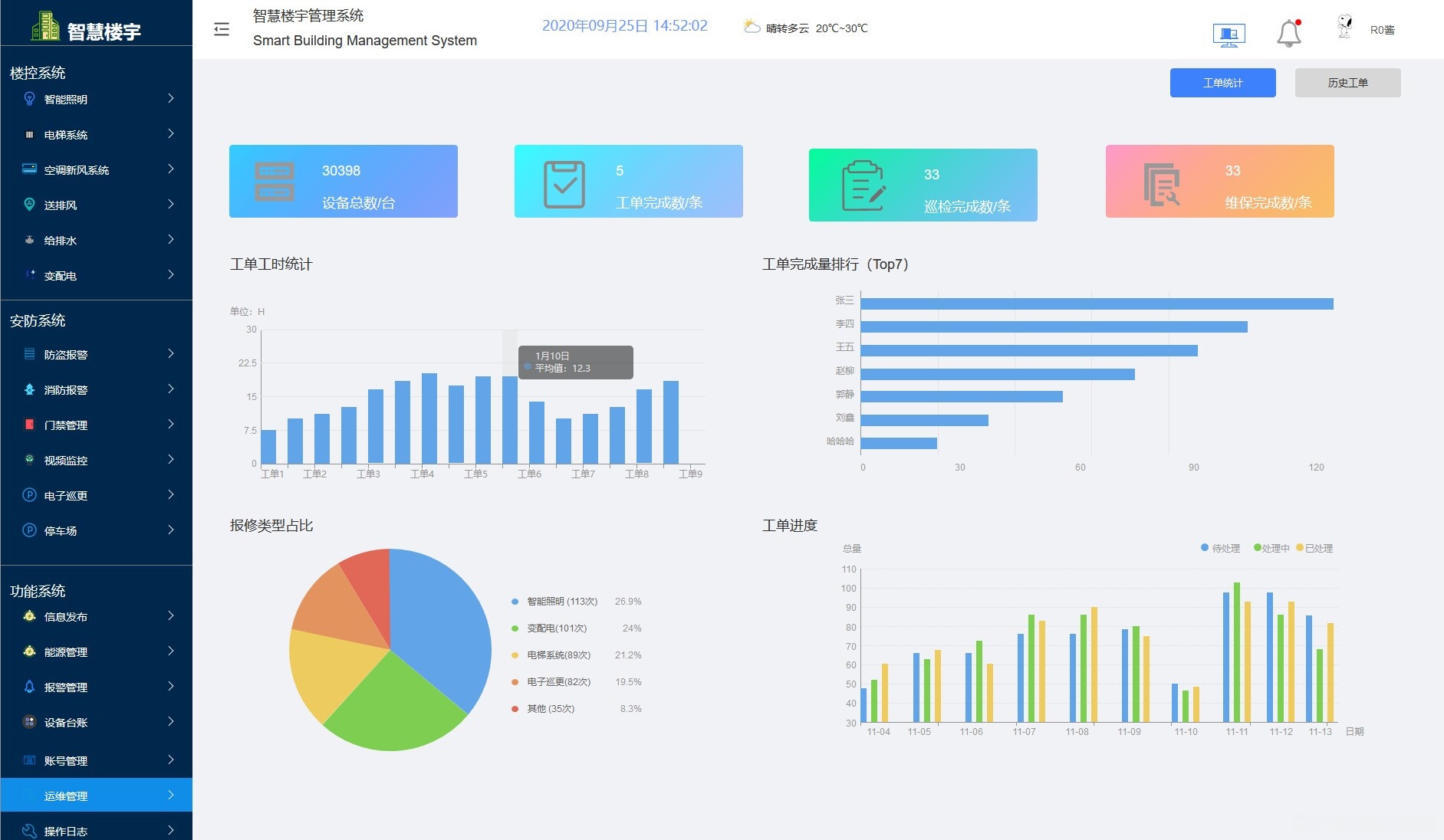Image resolution: width=1444 pixels, height=840 pixels.
Task: Open the 停车场 menu item
Action: 96,530
